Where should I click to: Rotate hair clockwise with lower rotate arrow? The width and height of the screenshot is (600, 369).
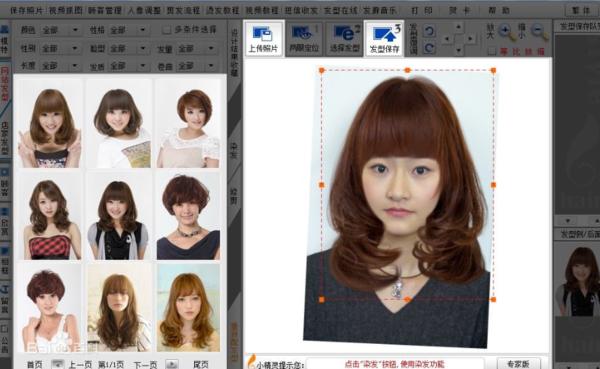click(x=429, y=48)
